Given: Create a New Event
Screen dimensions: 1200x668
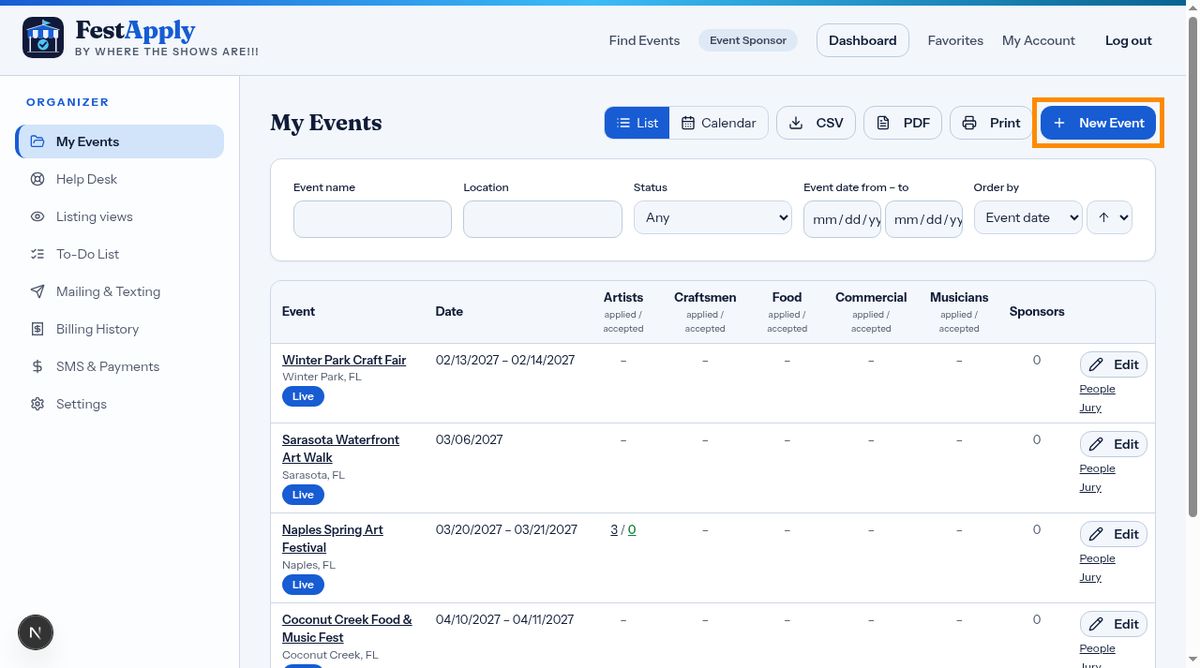Looking at the screenshot, I should click(1098, 123).
